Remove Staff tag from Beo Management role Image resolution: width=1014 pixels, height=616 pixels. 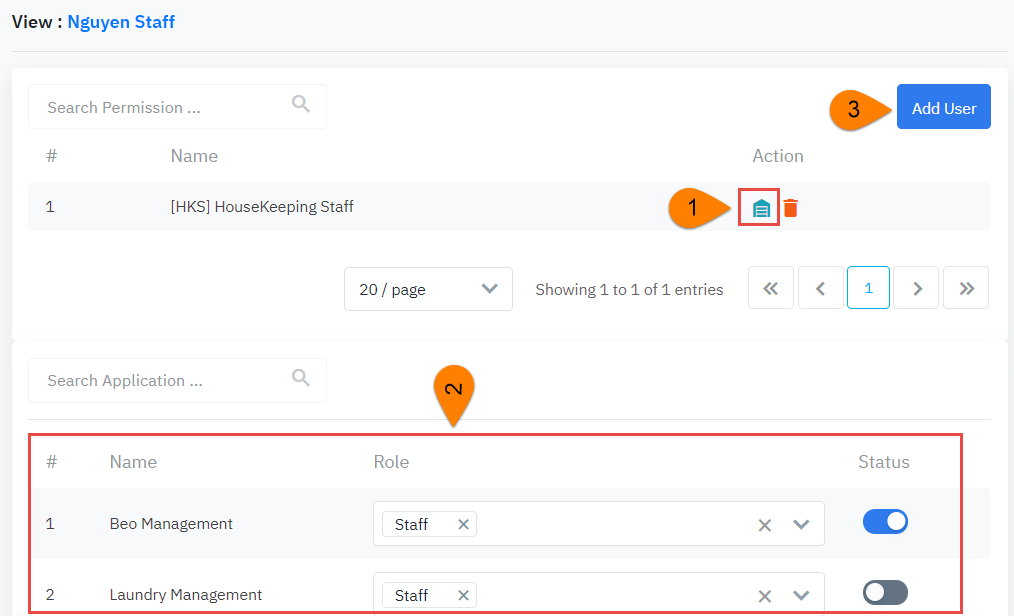(x=463, y=524)
